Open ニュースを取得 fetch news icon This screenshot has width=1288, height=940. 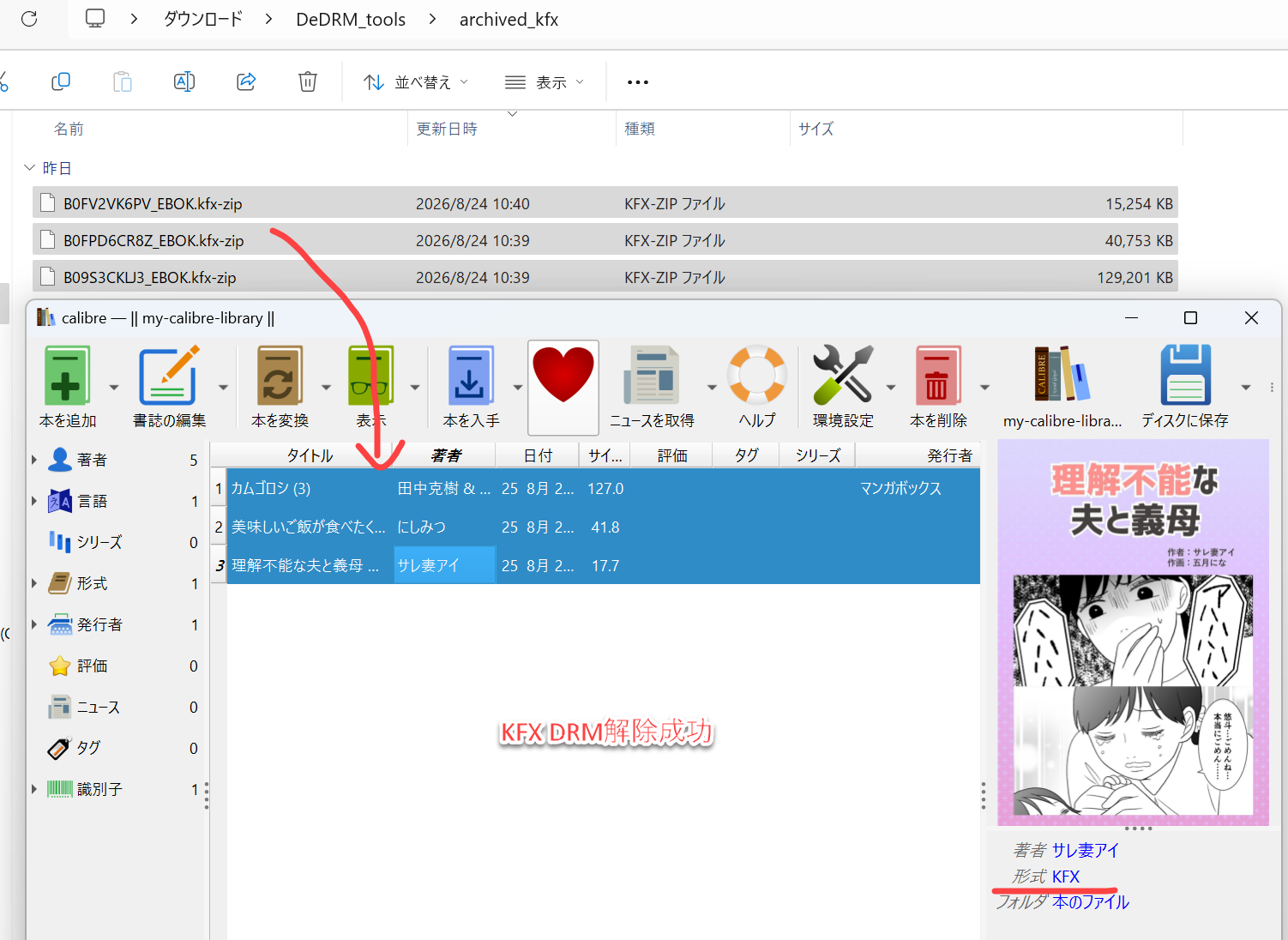click(x=652, y=376)
